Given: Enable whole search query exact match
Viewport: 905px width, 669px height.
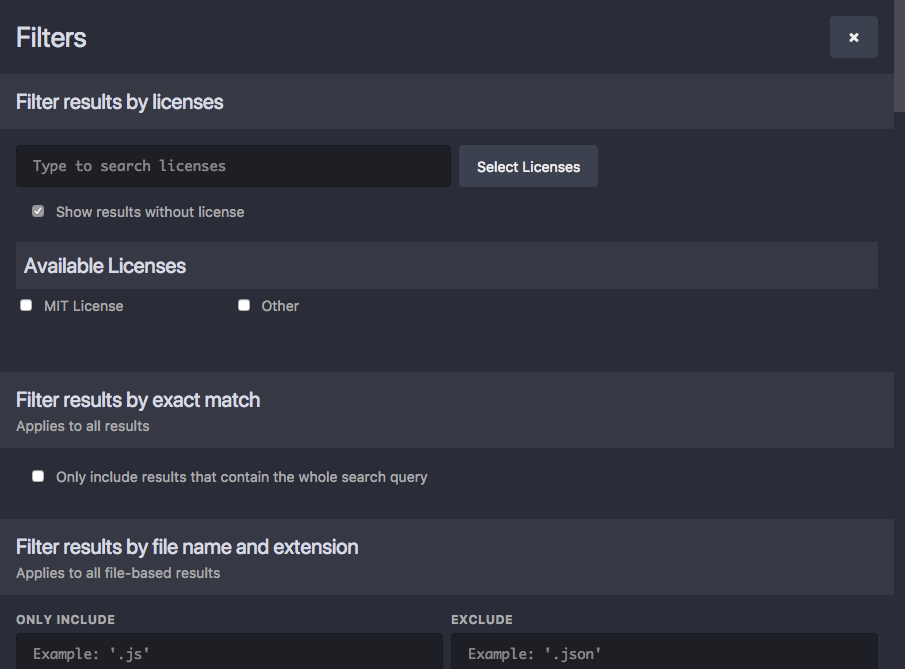Looking at the screenshot, I should (38, 476).
